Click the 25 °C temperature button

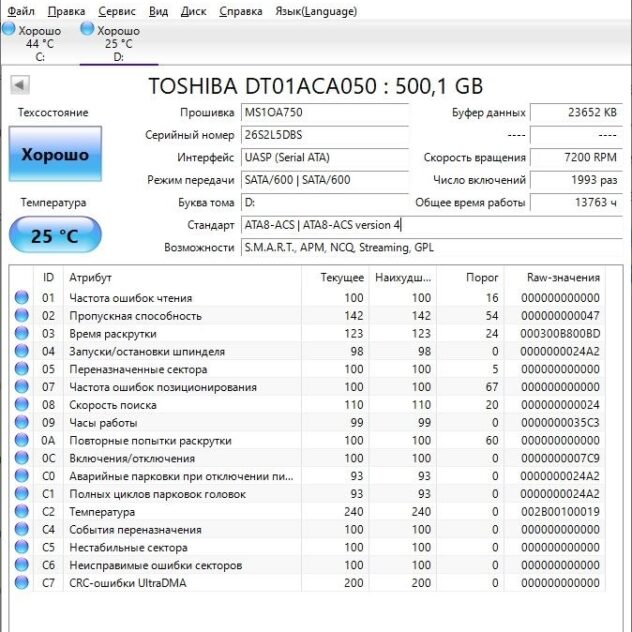(x=55, y=236)
